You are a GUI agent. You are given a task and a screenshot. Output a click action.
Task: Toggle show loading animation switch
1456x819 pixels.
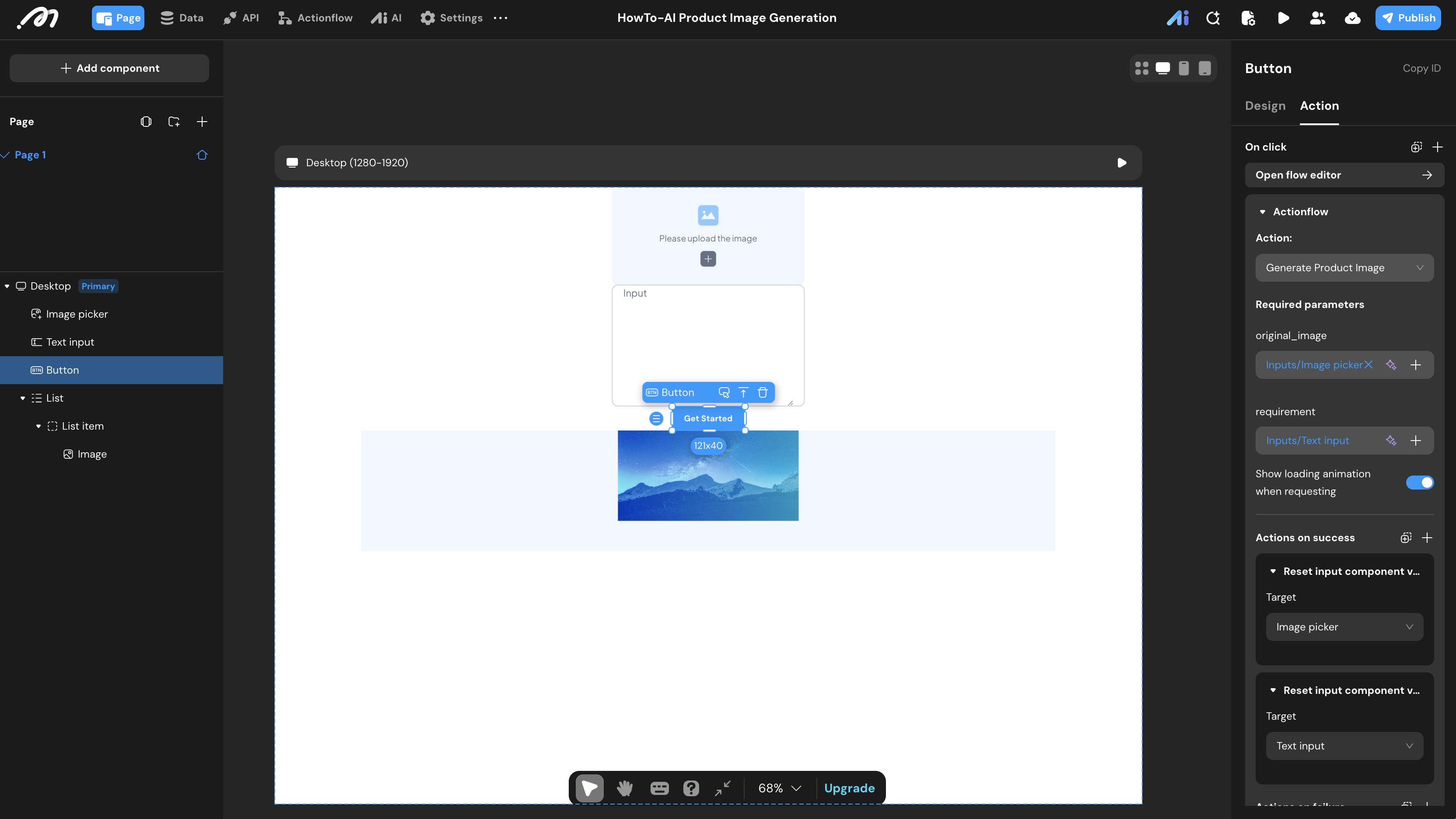tap(1419, 482)
